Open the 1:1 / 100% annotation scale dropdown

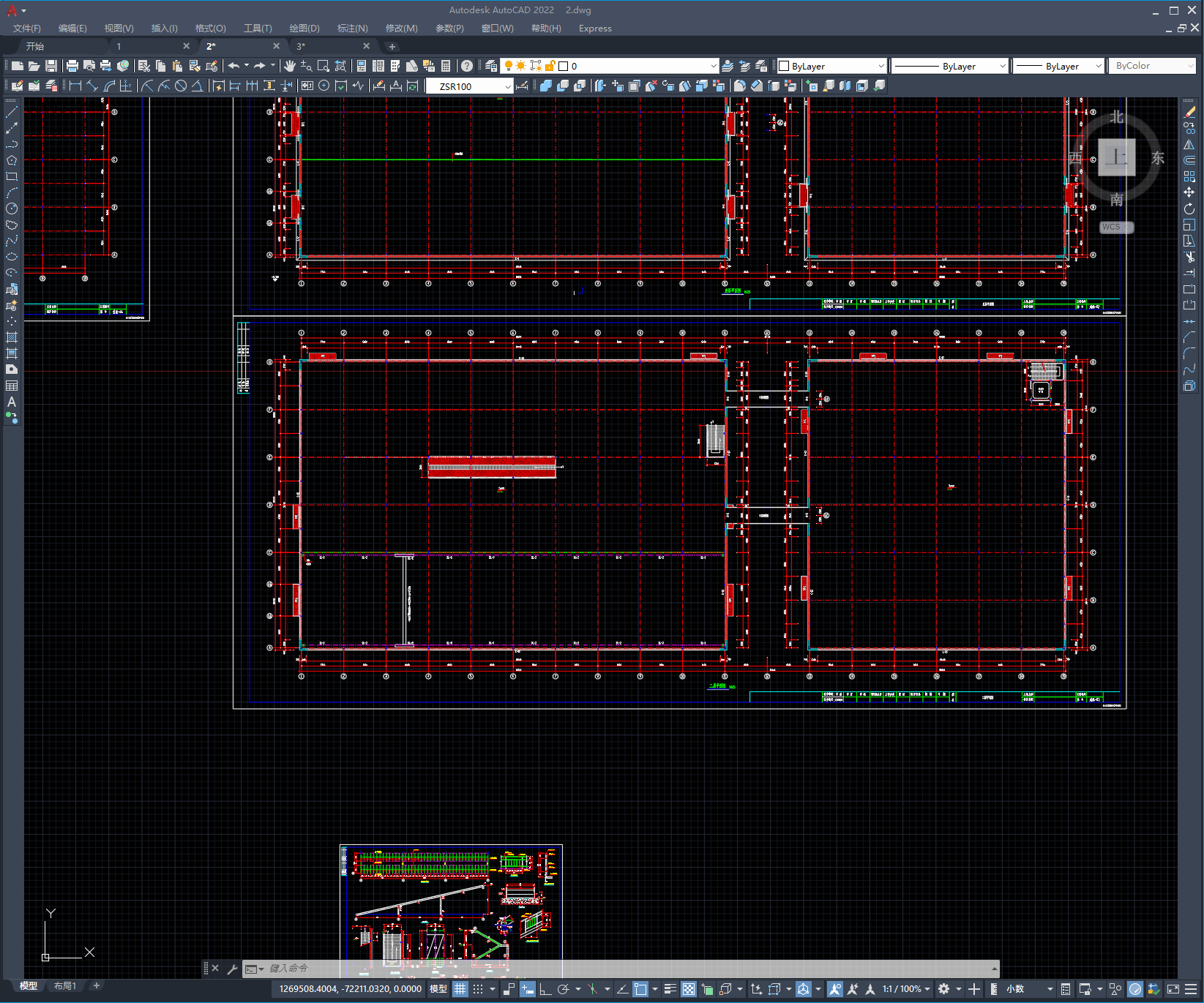pos(906,989)
